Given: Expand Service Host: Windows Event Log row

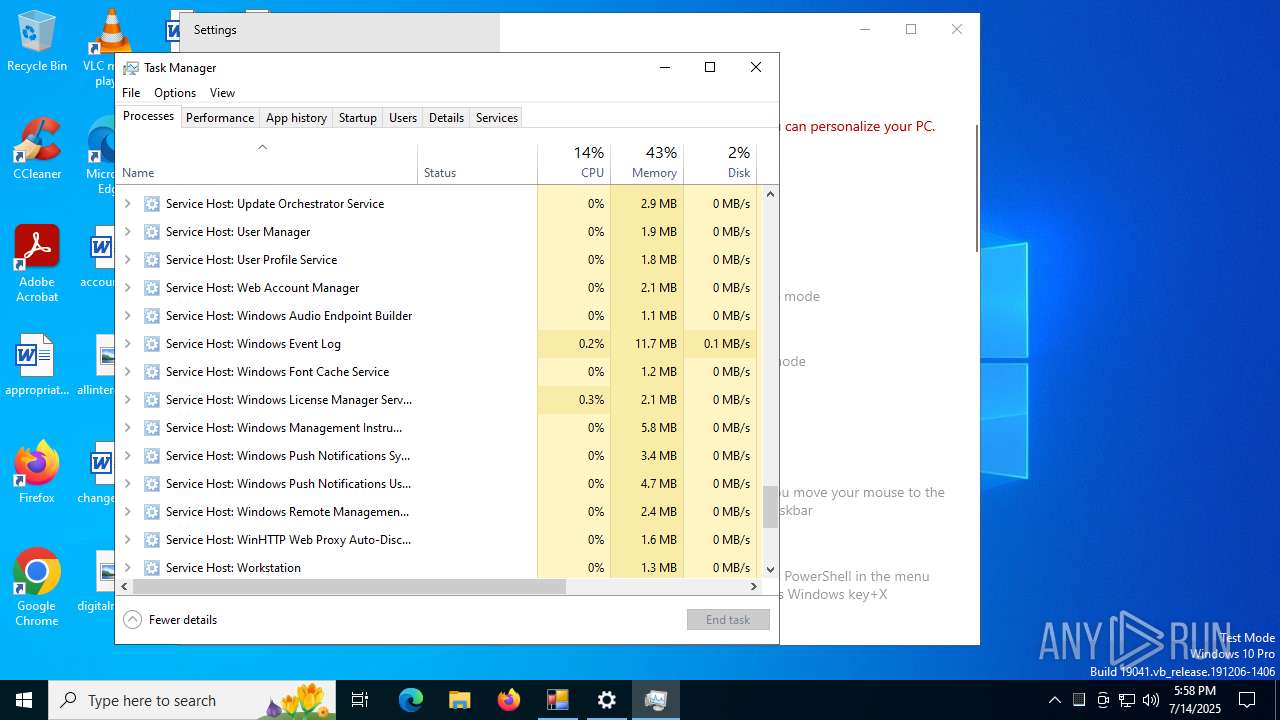Looking at the screenshot, I should click(127, 344).
